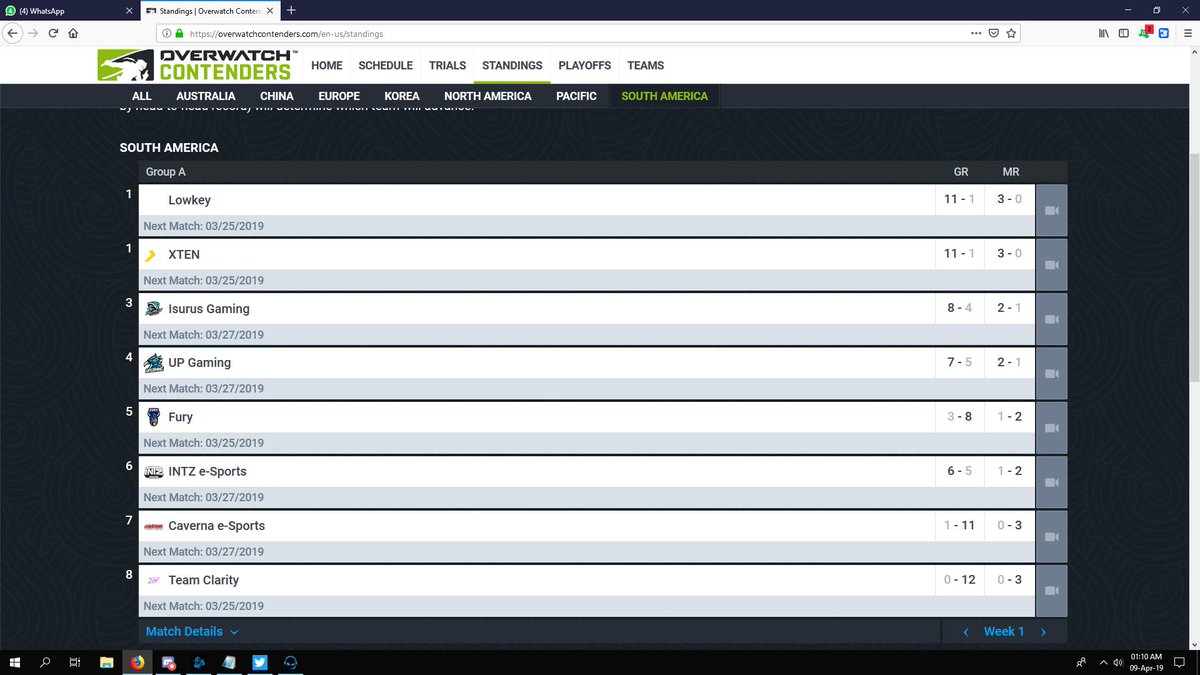Open Windows notification center

(1180, 662)
